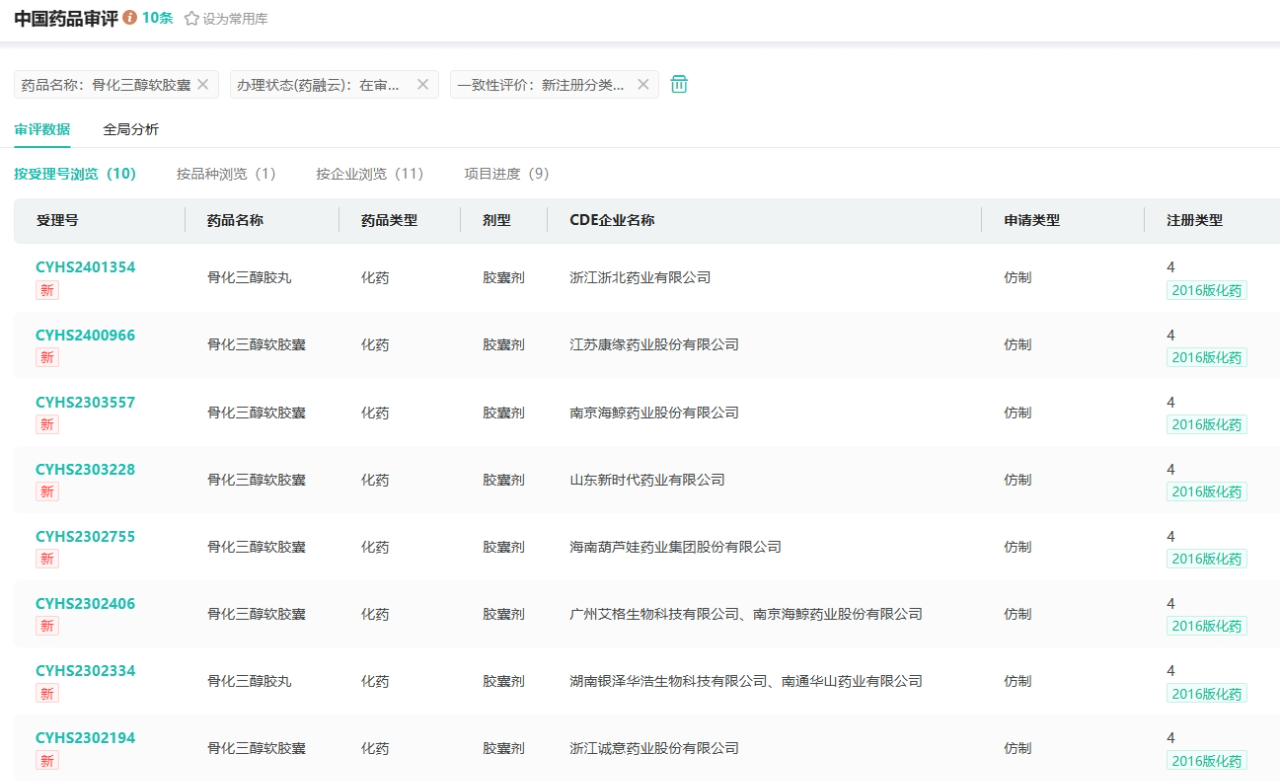
Task: Open acceptance number CYHS2302194
Action: [x=85, y=738]
